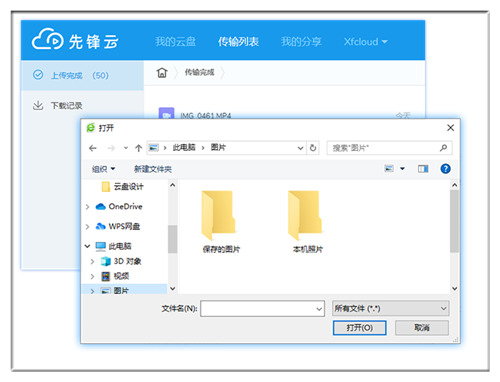Click the 文件名(N) input field

(262, 309)
